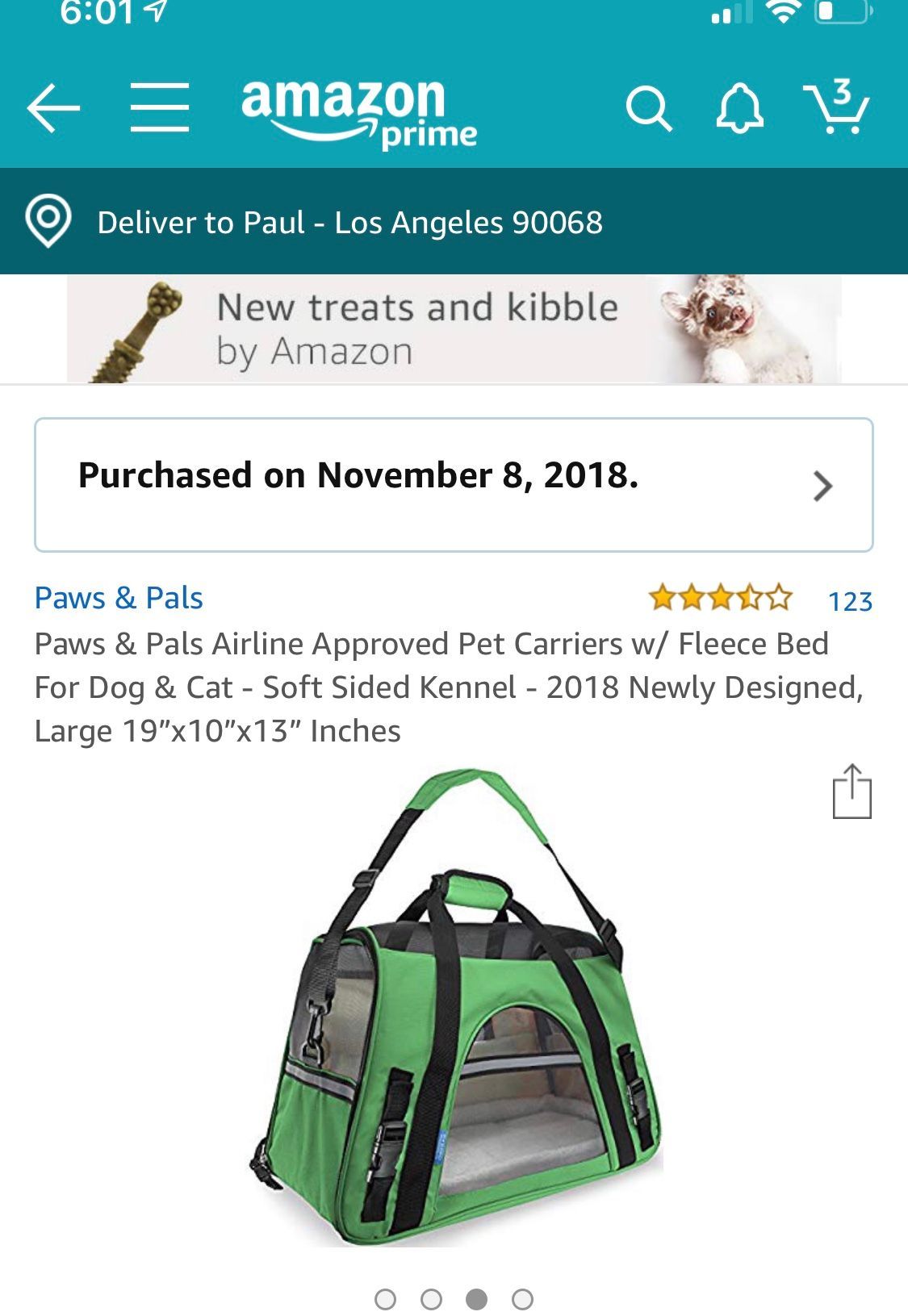Expand purchase details with chevron arrow
Viewport: 908px width, 1316px height.
tap(822, 486)
